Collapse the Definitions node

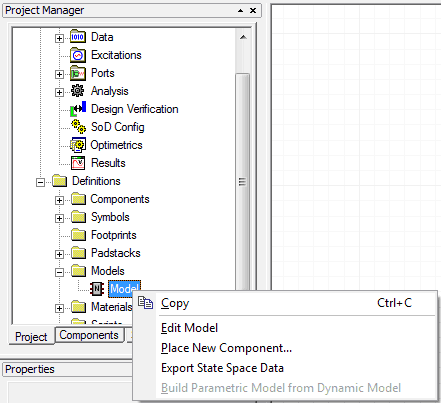click(x=40, y=182)
